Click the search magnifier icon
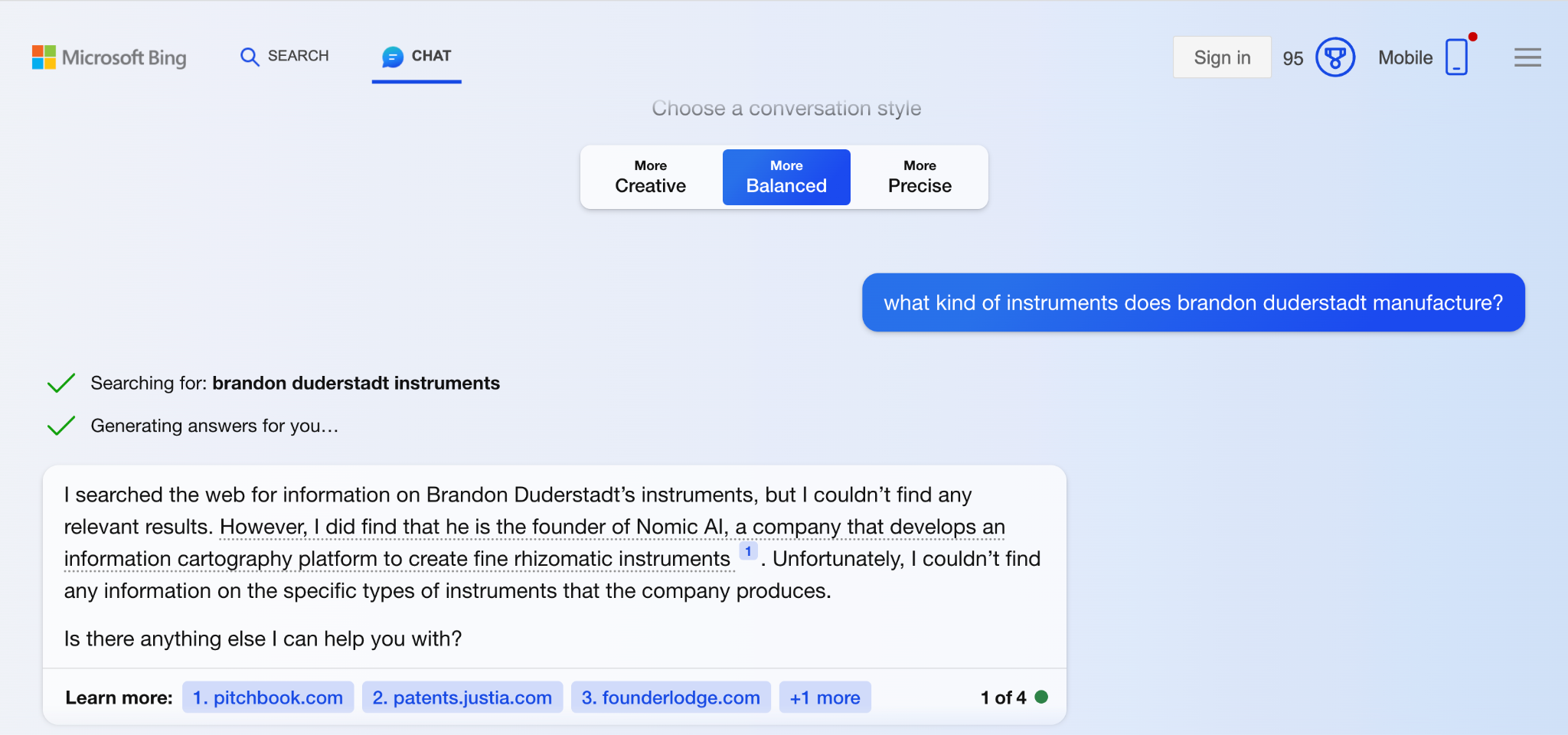 249,57
